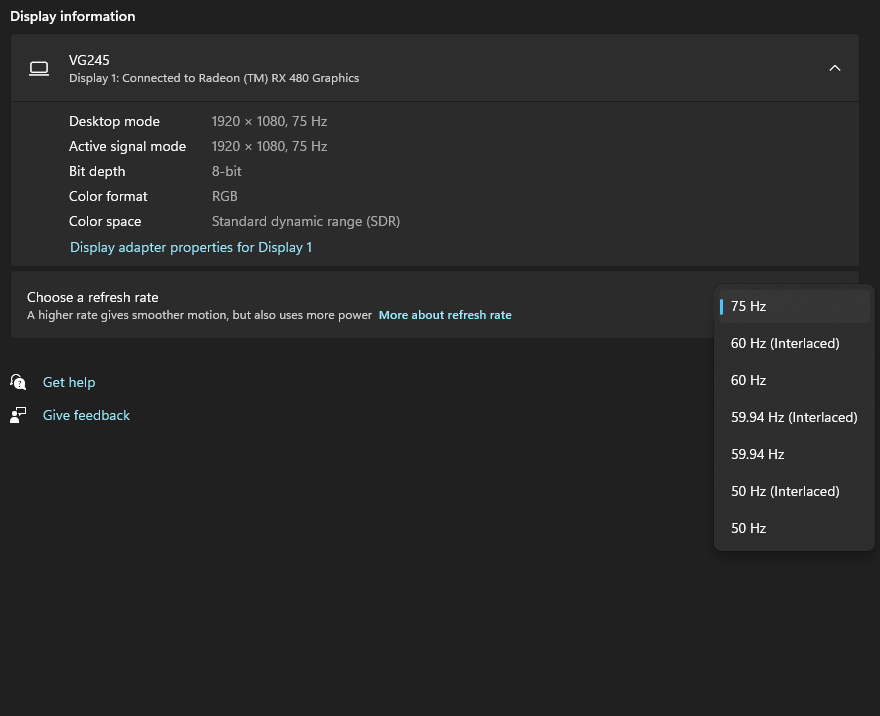Choose 60 Hz (Interlaced) option

click(784, 343)
